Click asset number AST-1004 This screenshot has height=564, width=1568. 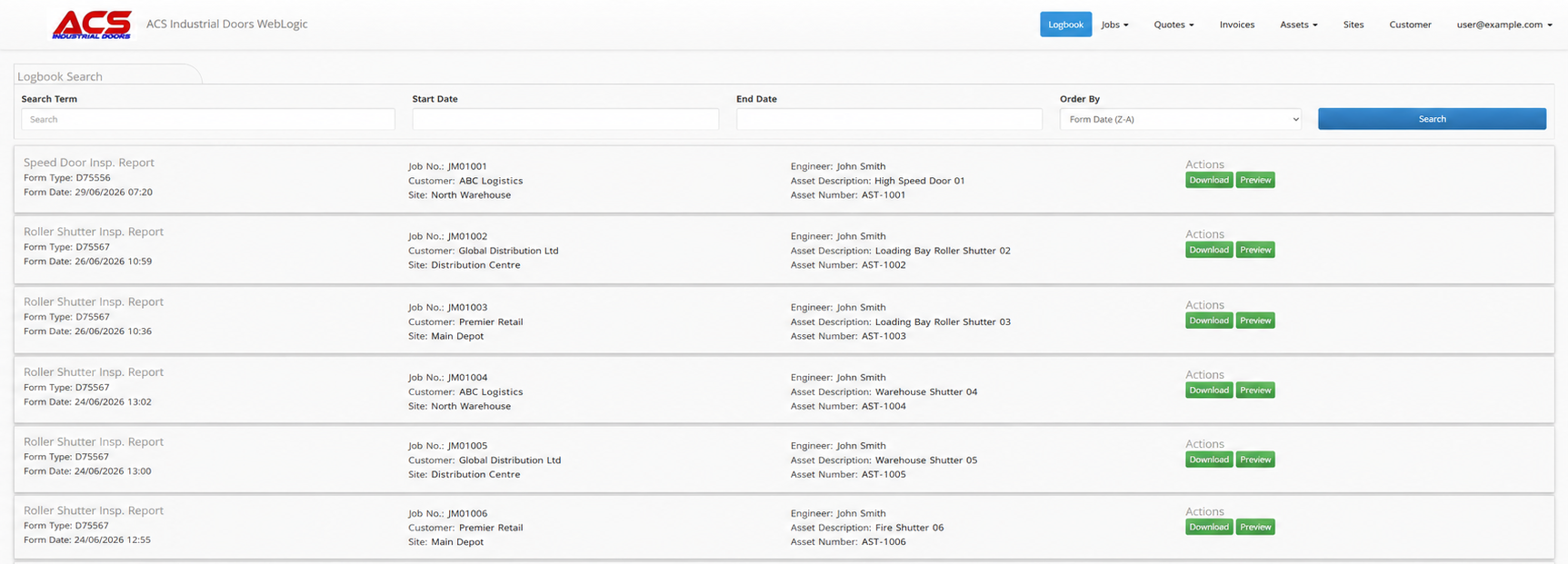[x=884, y=406]
